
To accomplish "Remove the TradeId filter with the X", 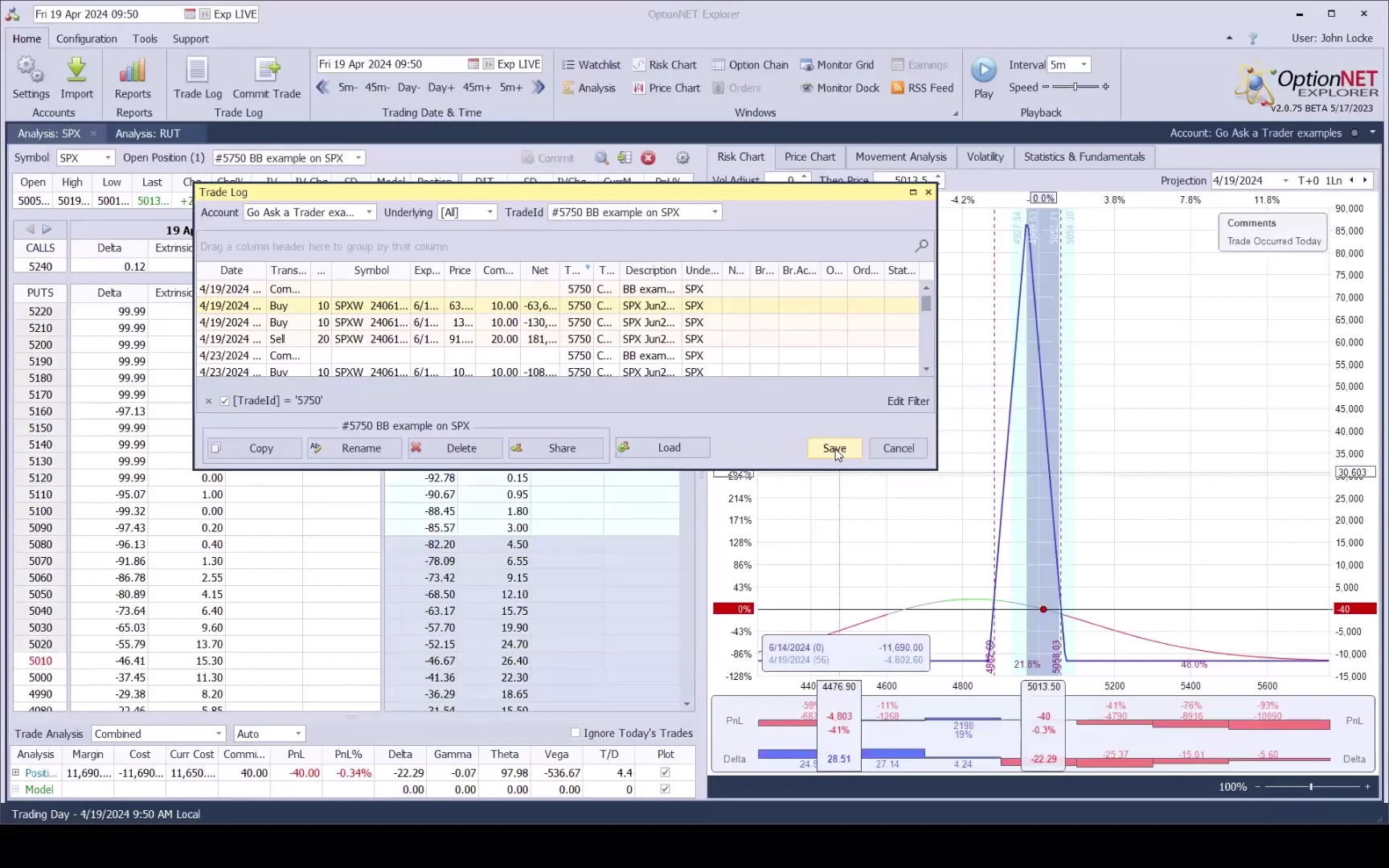I will pyautogui.click(x=208, y=401).
